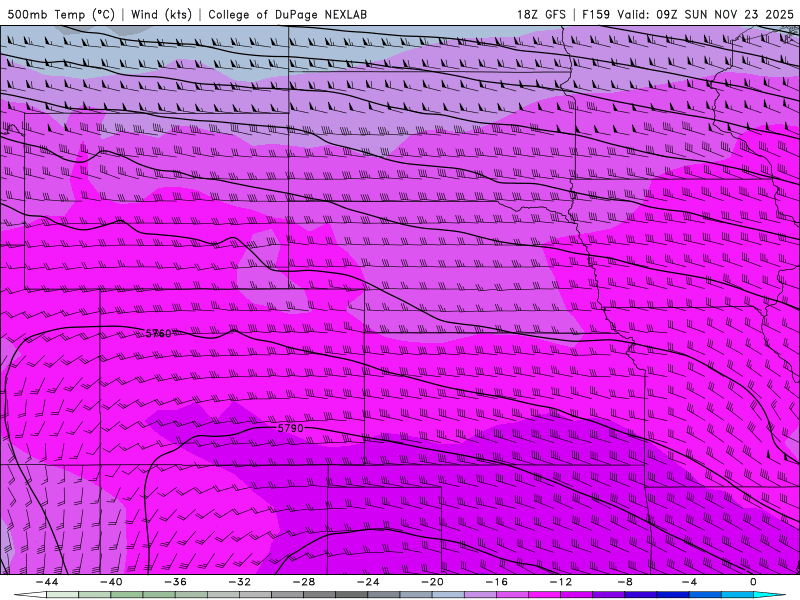Click the white arrow end of colorbar
The height and width of the screenshot is (600, 800).
(x=30, y=595)
